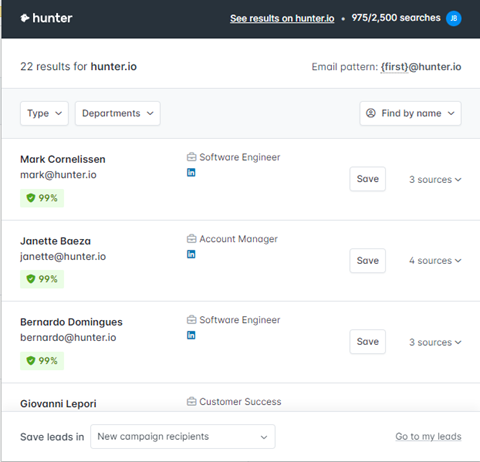Open the Departments filter dropdown
Image resolution: width=480 pixels, height=462 pixels.
118,114
